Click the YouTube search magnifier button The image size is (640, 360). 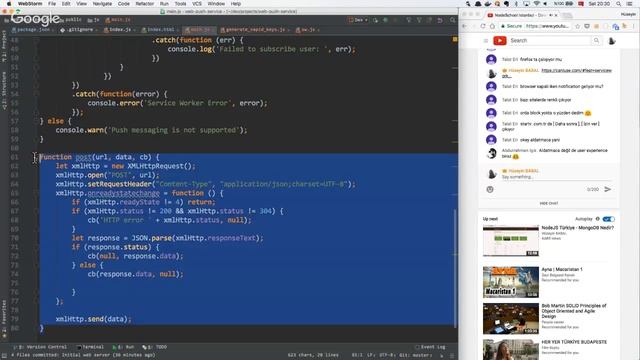[596, 40]
